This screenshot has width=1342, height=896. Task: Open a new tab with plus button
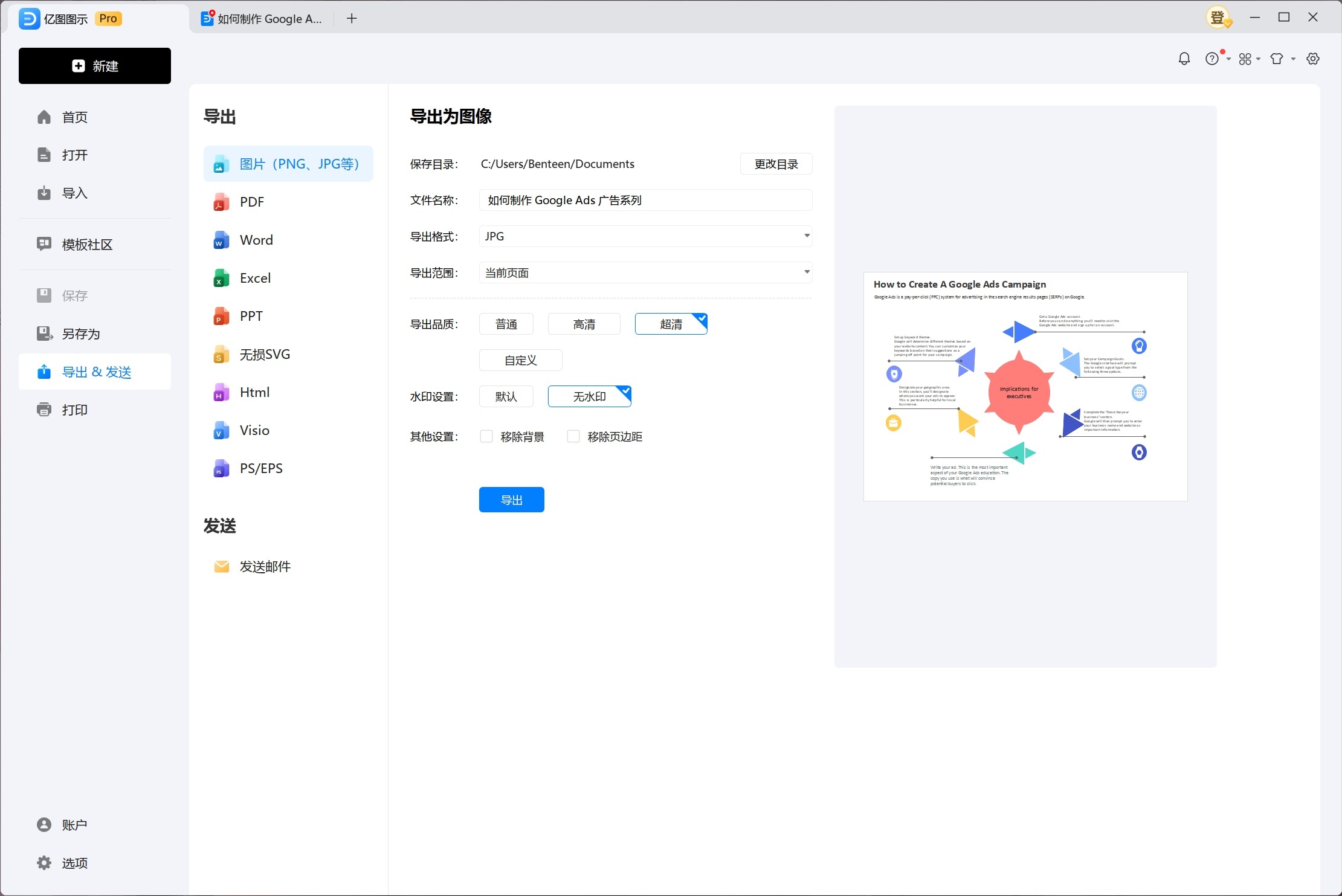pyautogui.click(x=352, y=19)
